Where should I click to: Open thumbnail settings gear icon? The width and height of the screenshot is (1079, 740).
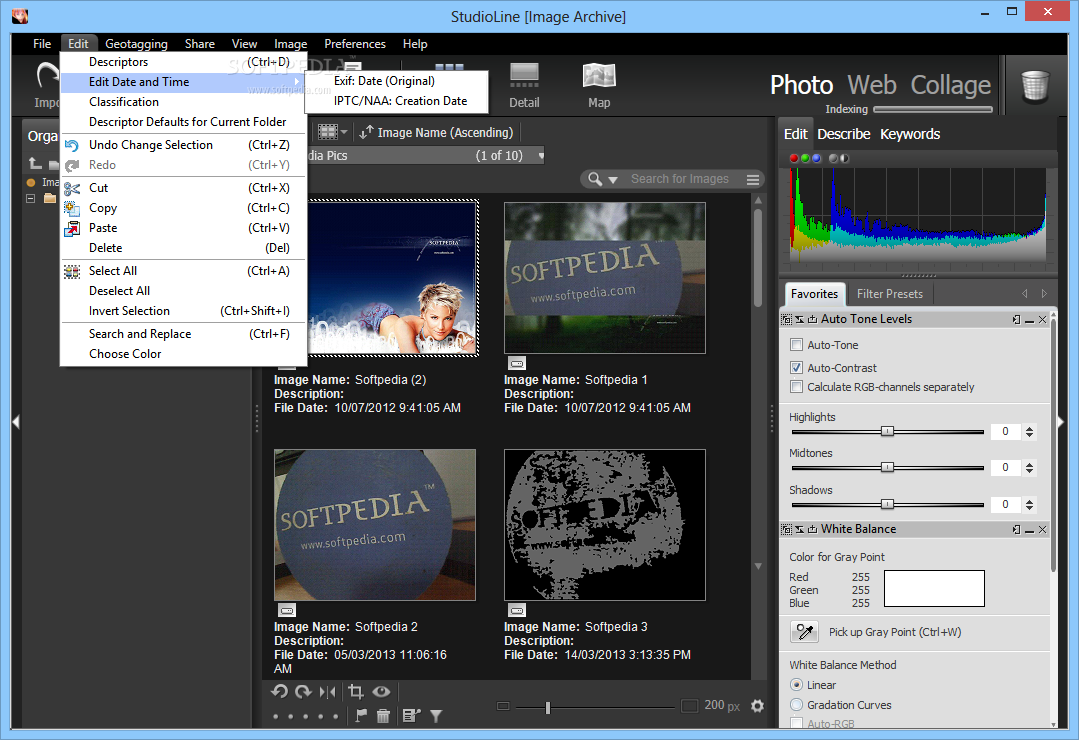[757, 706]
